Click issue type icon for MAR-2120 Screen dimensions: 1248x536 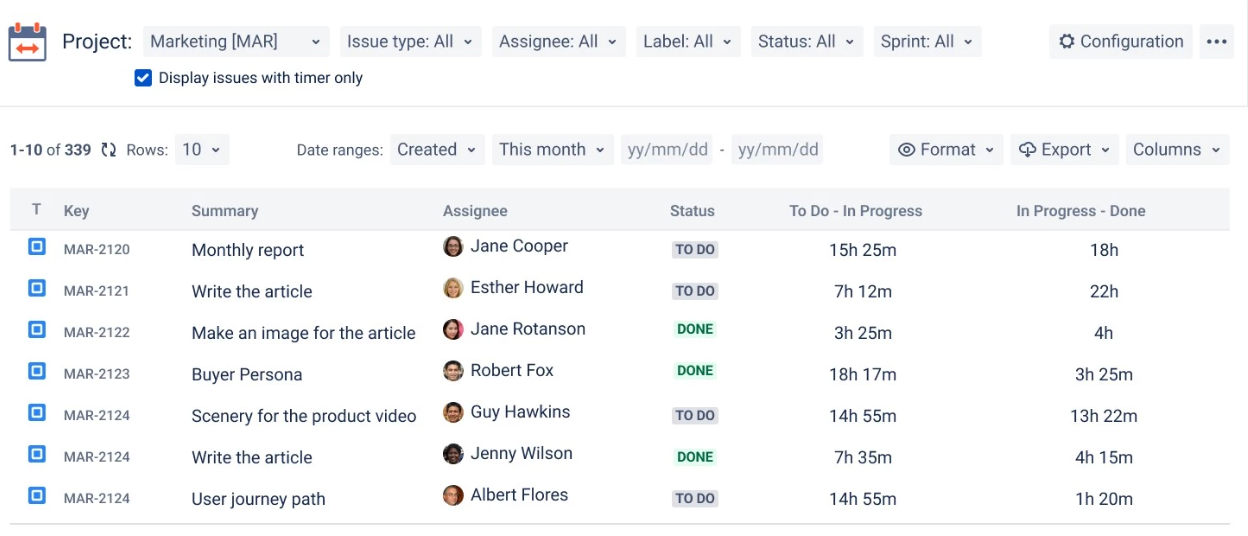(x=37, y=246)
